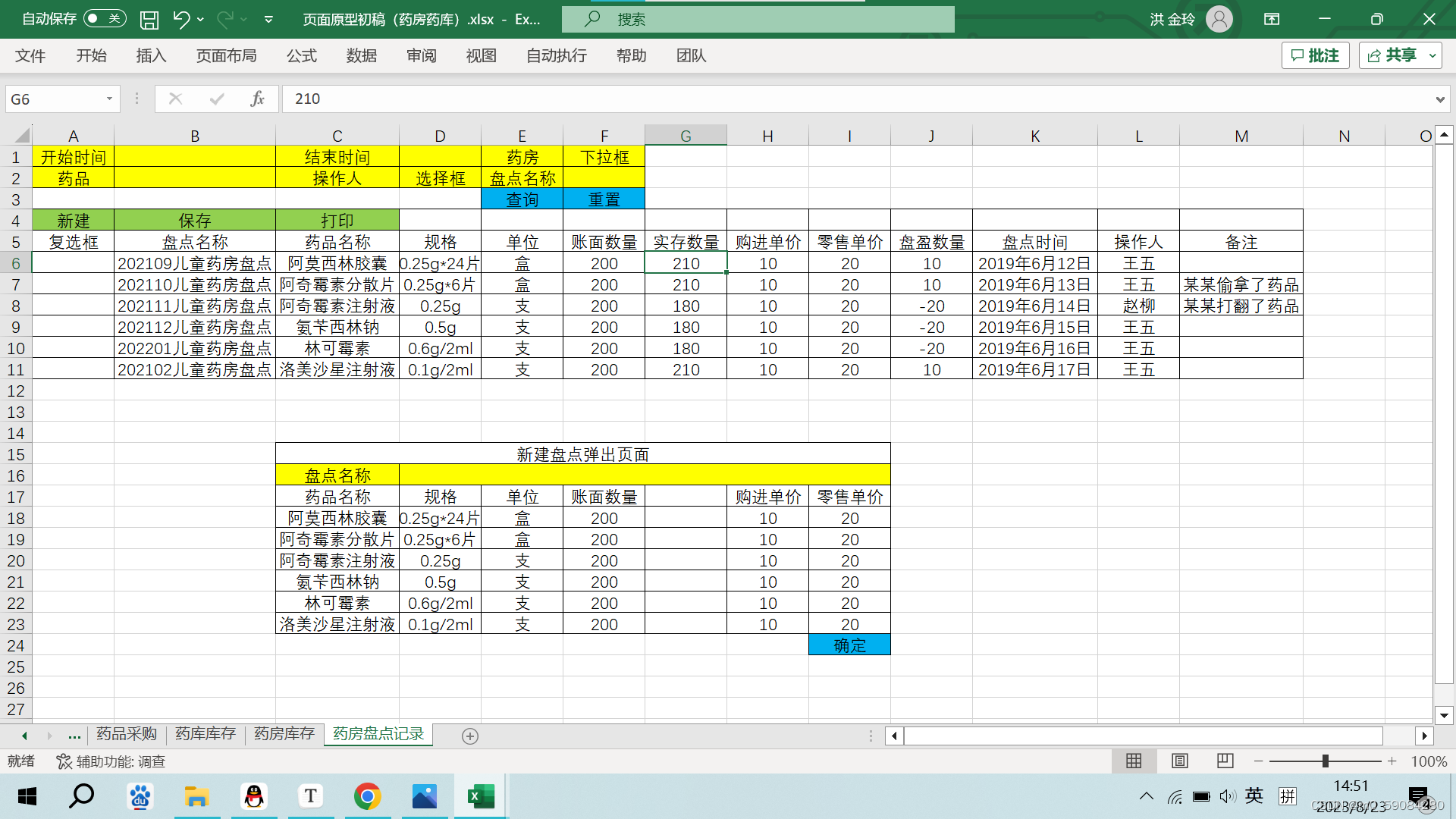Open Chrome from the taskbar

(367, 796)
